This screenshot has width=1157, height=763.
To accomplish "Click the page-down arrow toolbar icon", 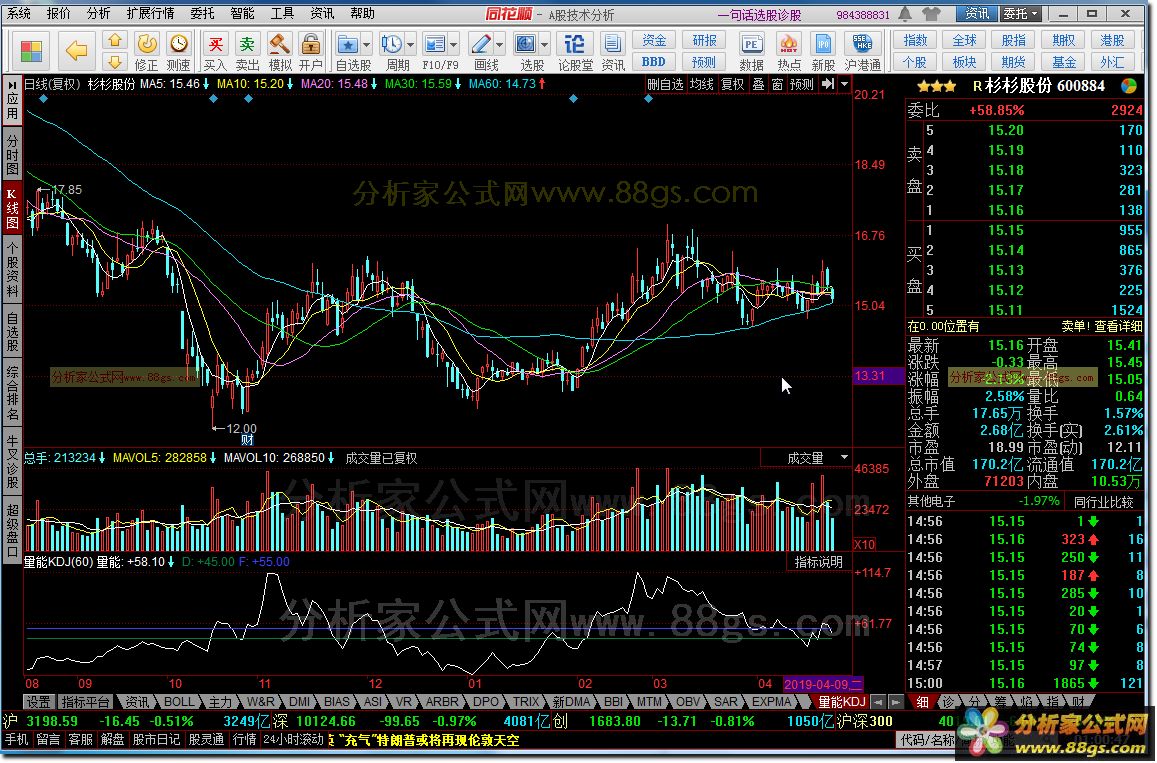I will pos(114,62).
